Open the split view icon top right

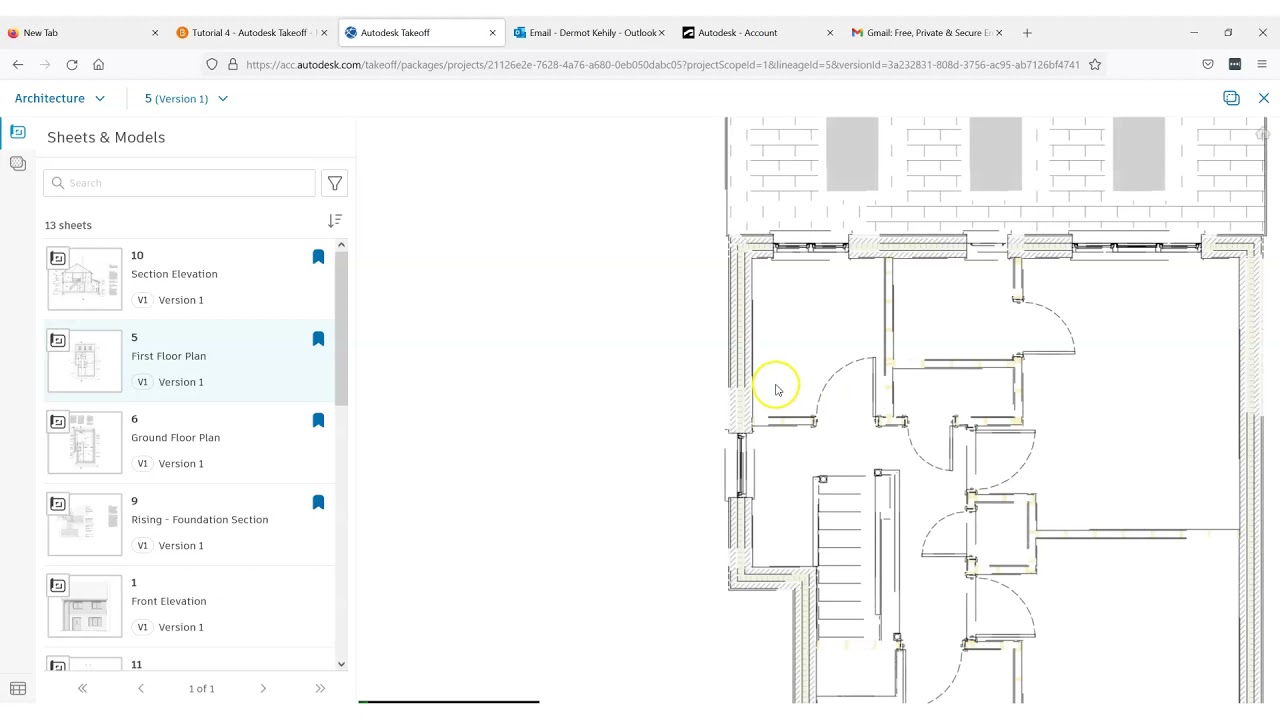1231,98
